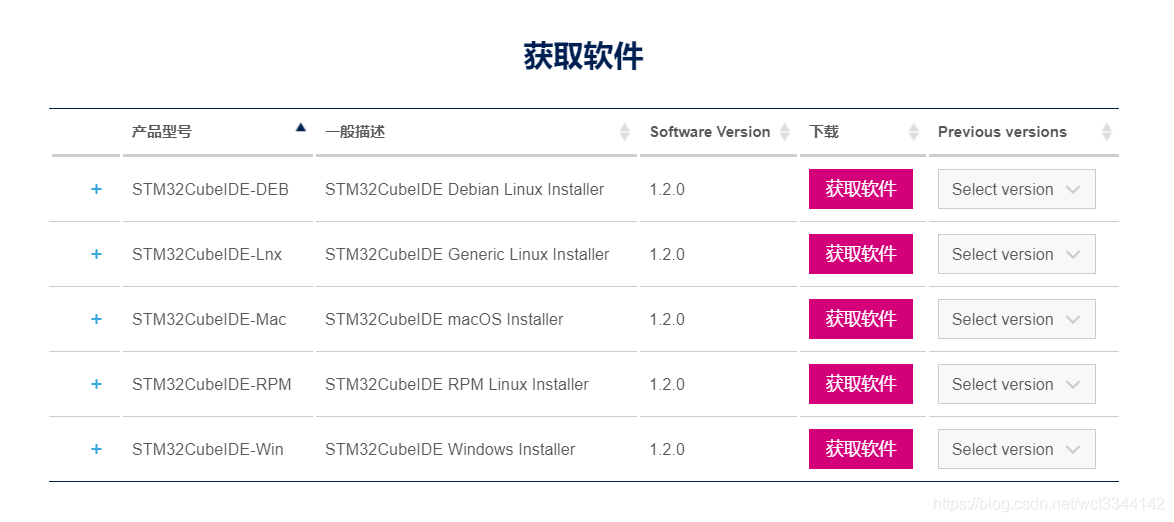Sort by 下载 column arrows
Screen dimensions: 1174x522
point(913,133)
